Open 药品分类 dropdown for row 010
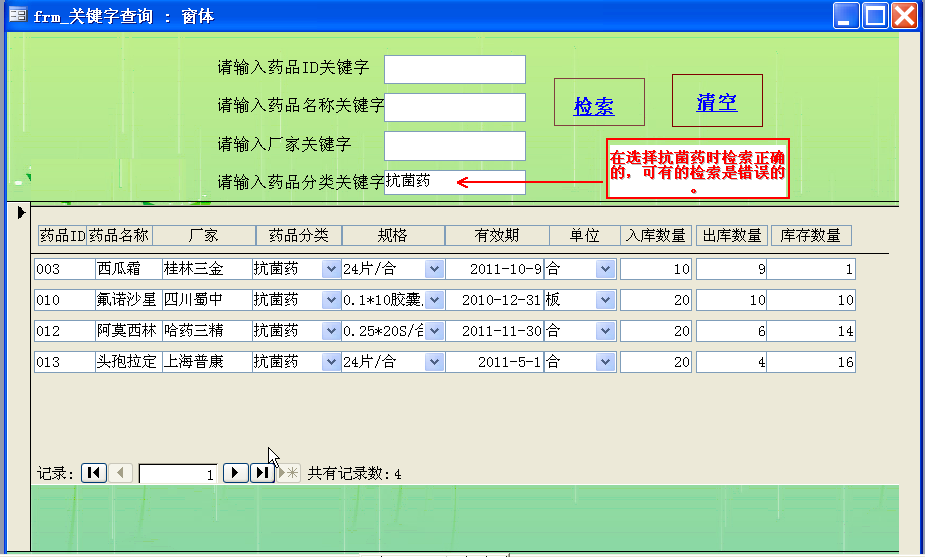This screenshot has width=925, height=557. pyautogui.click(x=330, y=300)
